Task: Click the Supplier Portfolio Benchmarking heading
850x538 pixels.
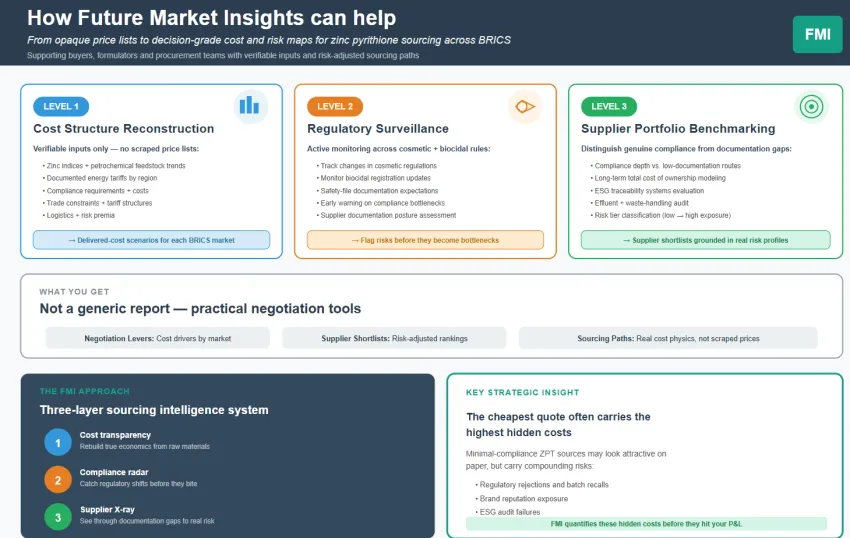Action: [678, 129]
